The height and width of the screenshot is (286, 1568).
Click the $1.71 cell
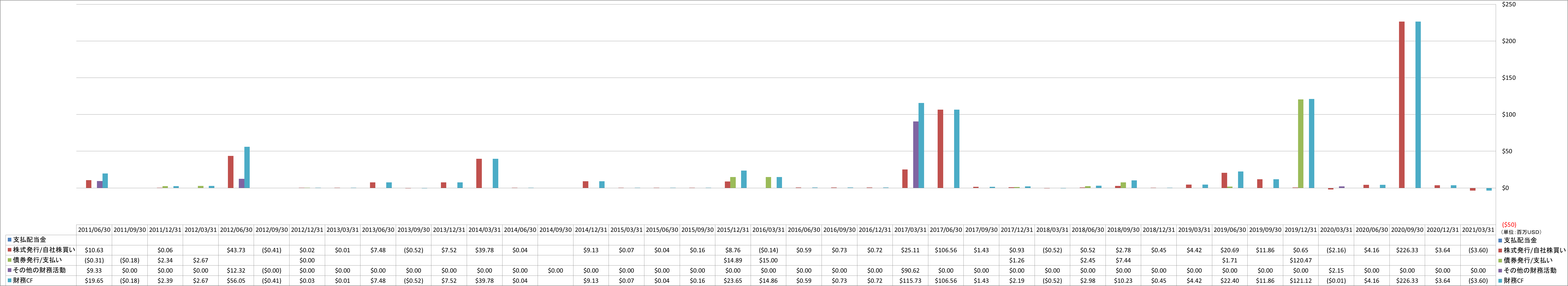[x=1230, y=260]
